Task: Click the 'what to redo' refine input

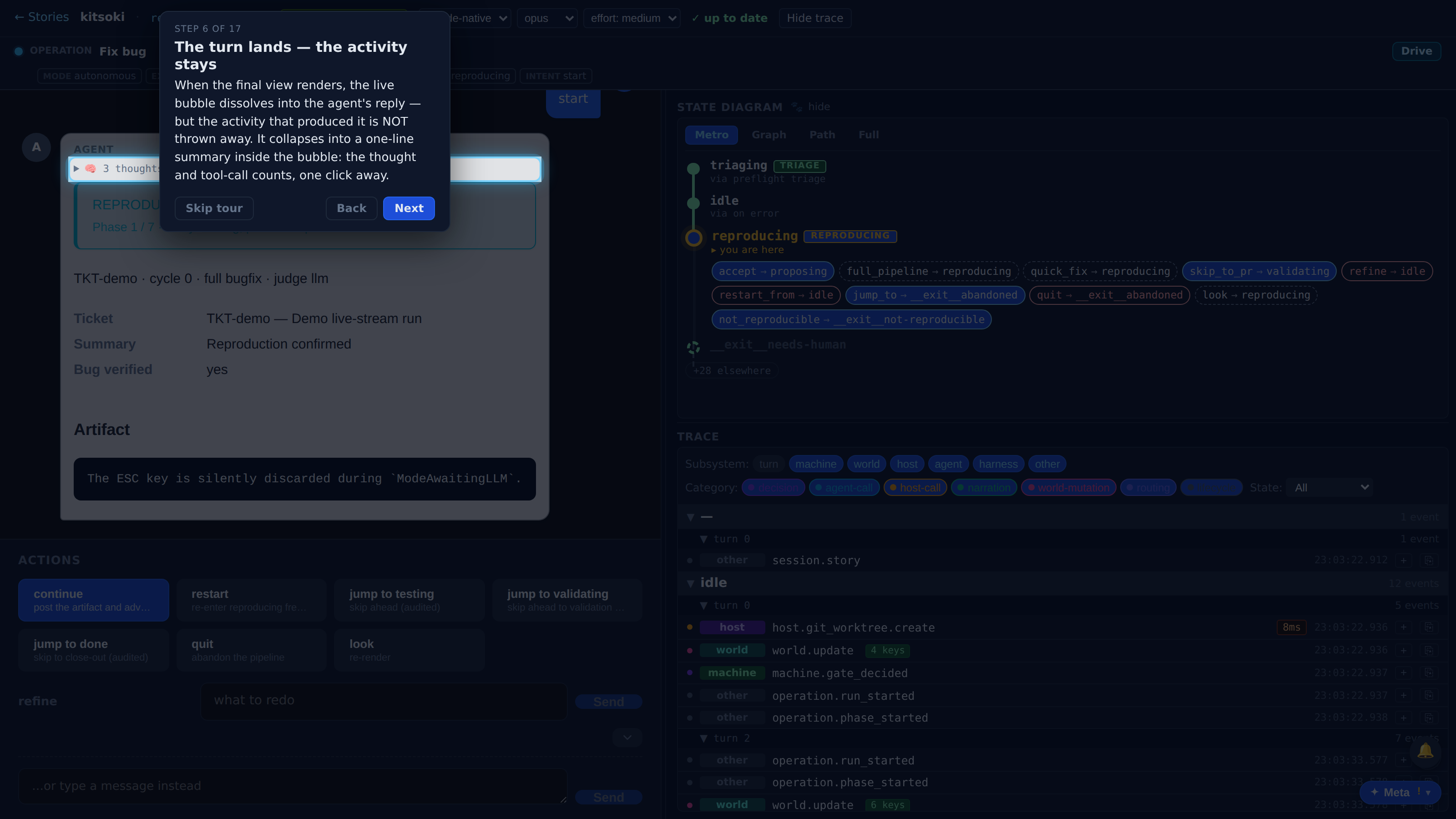Action: point(384,701)
